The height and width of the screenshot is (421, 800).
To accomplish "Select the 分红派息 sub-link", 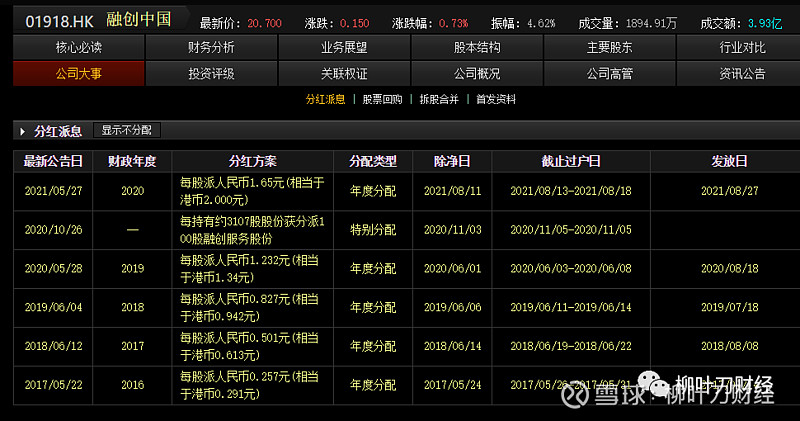I will point(326,99).
